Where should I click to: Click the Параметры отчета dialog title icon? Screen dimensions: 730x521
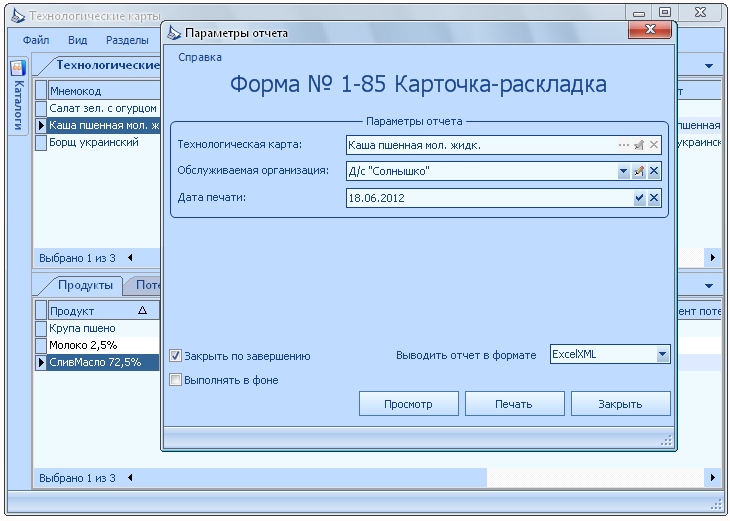[174, 33]
